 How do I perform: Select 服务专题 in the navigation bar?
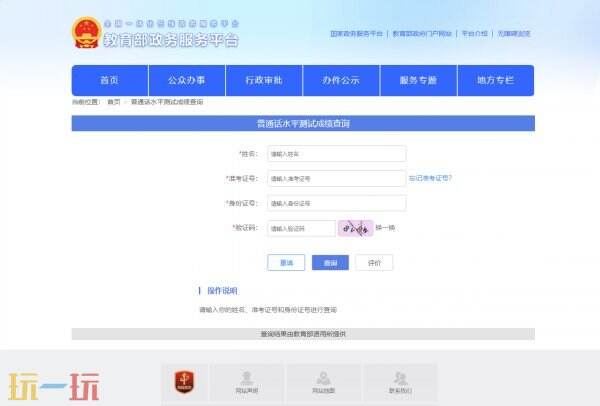pyautogui.click(x=417, y=80)
